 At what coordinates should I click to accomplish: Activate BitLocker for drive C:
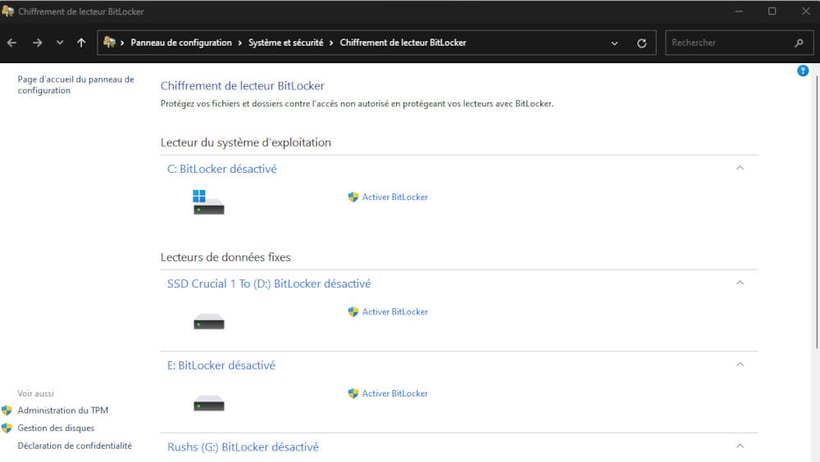(395, 197)
